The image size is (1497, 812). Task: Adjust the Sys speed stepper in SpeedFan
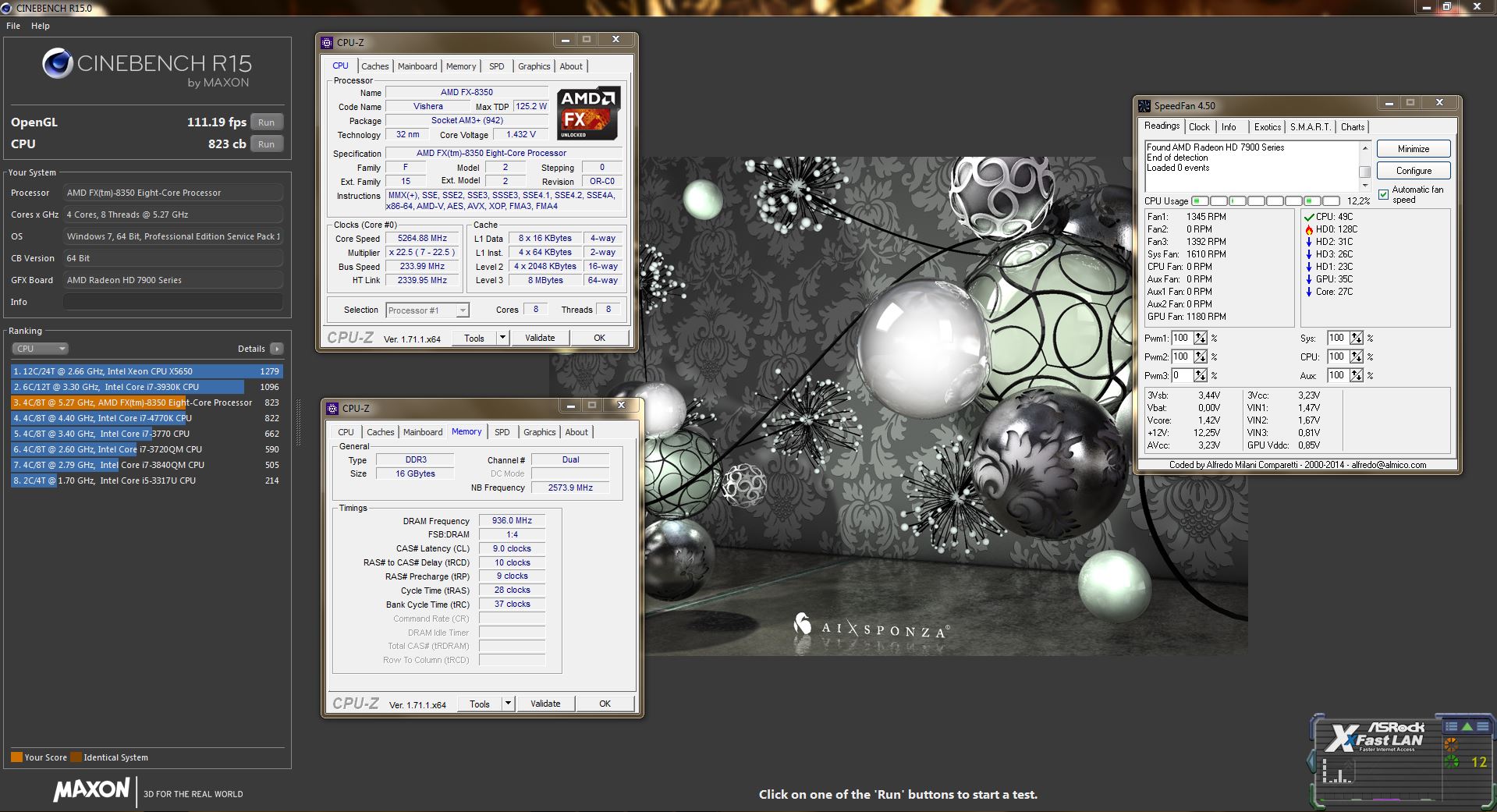[x=1357, y=339]
